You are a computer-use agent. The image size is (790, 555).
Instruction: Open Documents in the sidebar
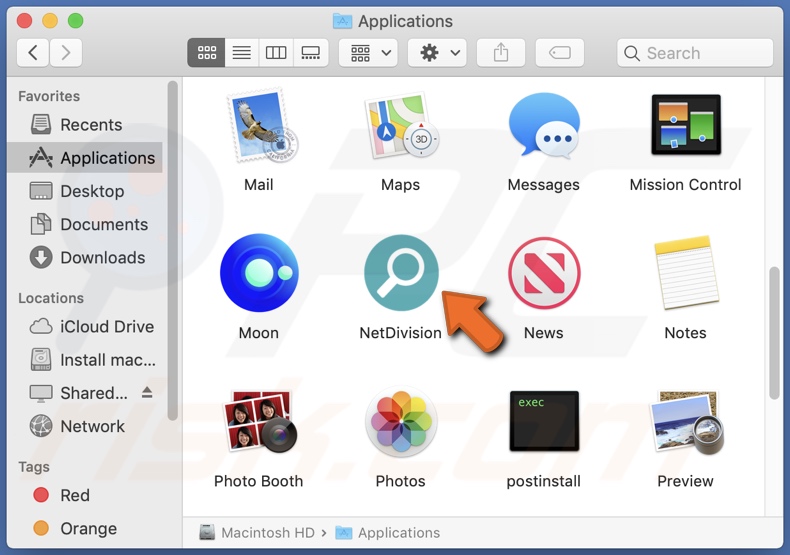(x=85, y=224)
